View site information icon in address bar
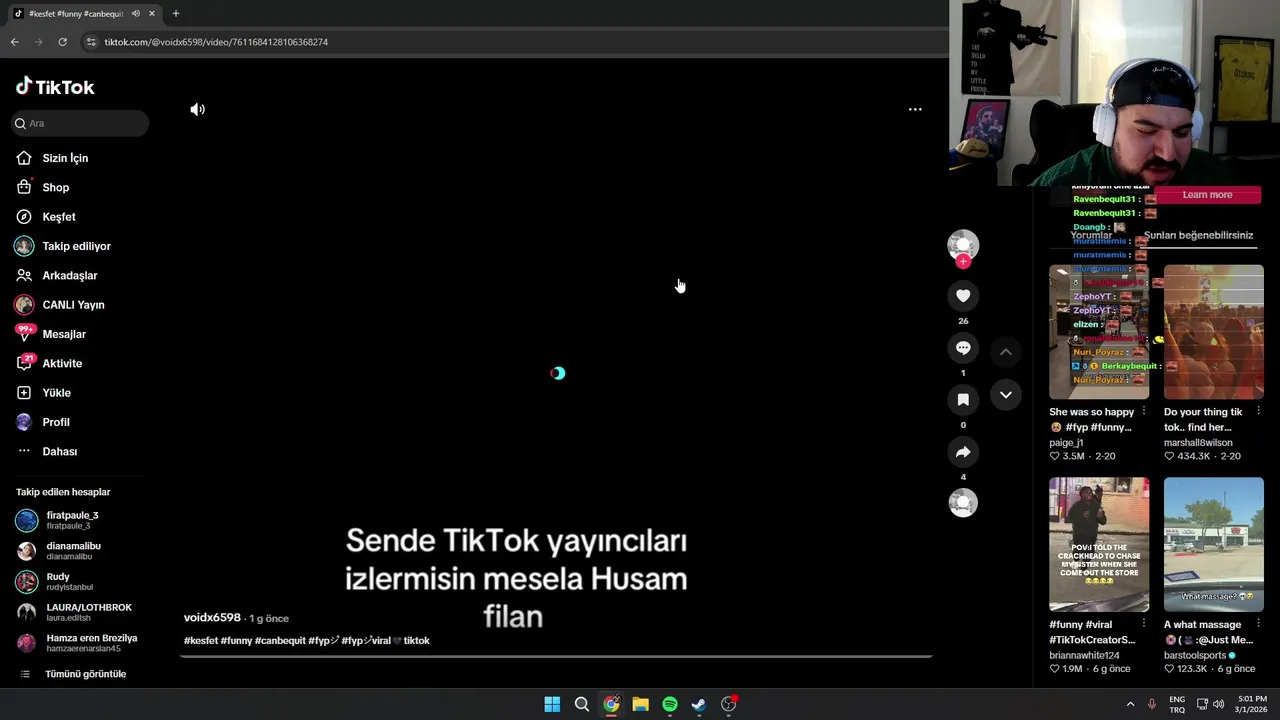Viewport: 1280px width, 720px height. coord(91,42)
